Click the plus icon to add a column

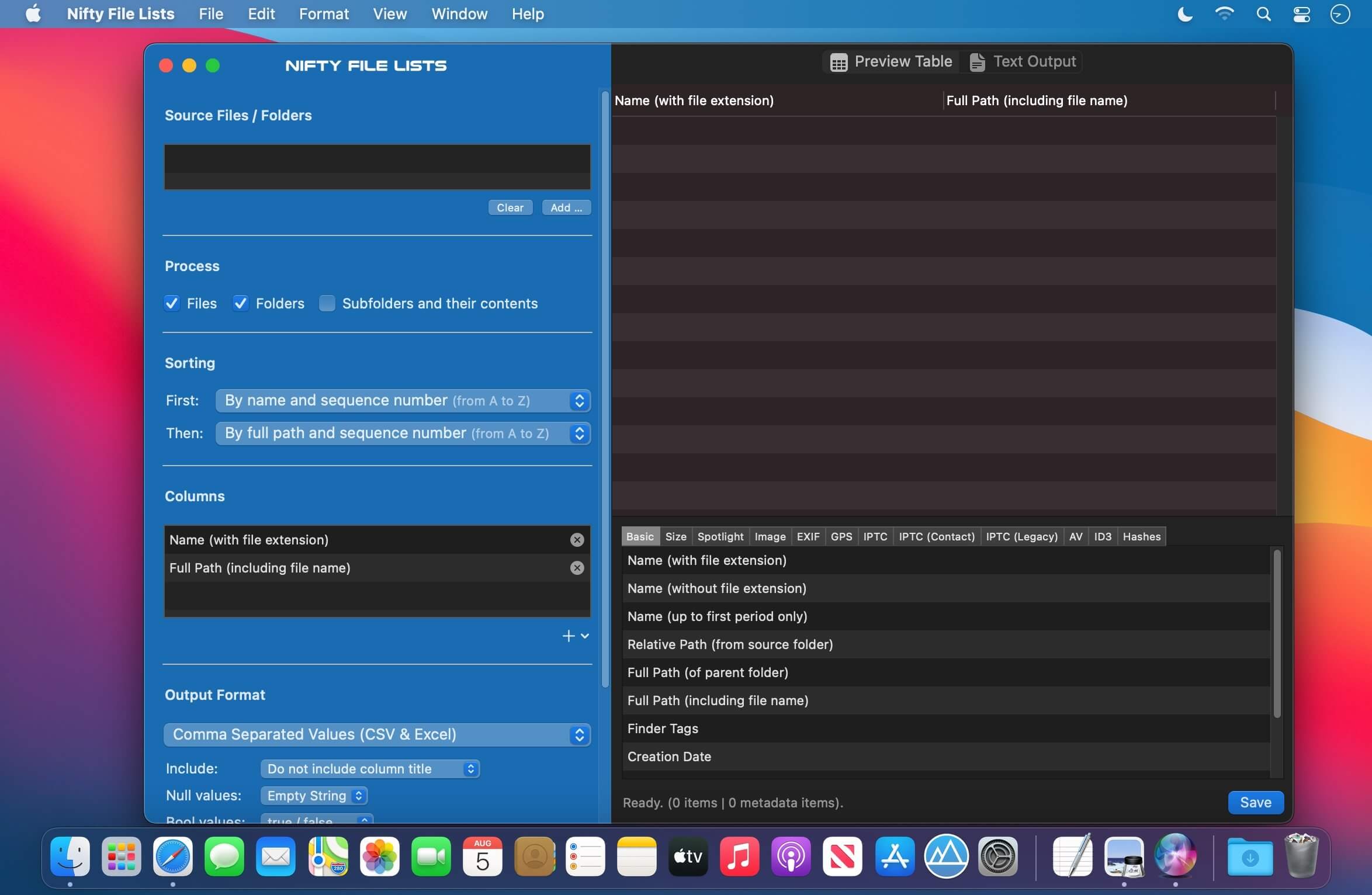(568, 636)
